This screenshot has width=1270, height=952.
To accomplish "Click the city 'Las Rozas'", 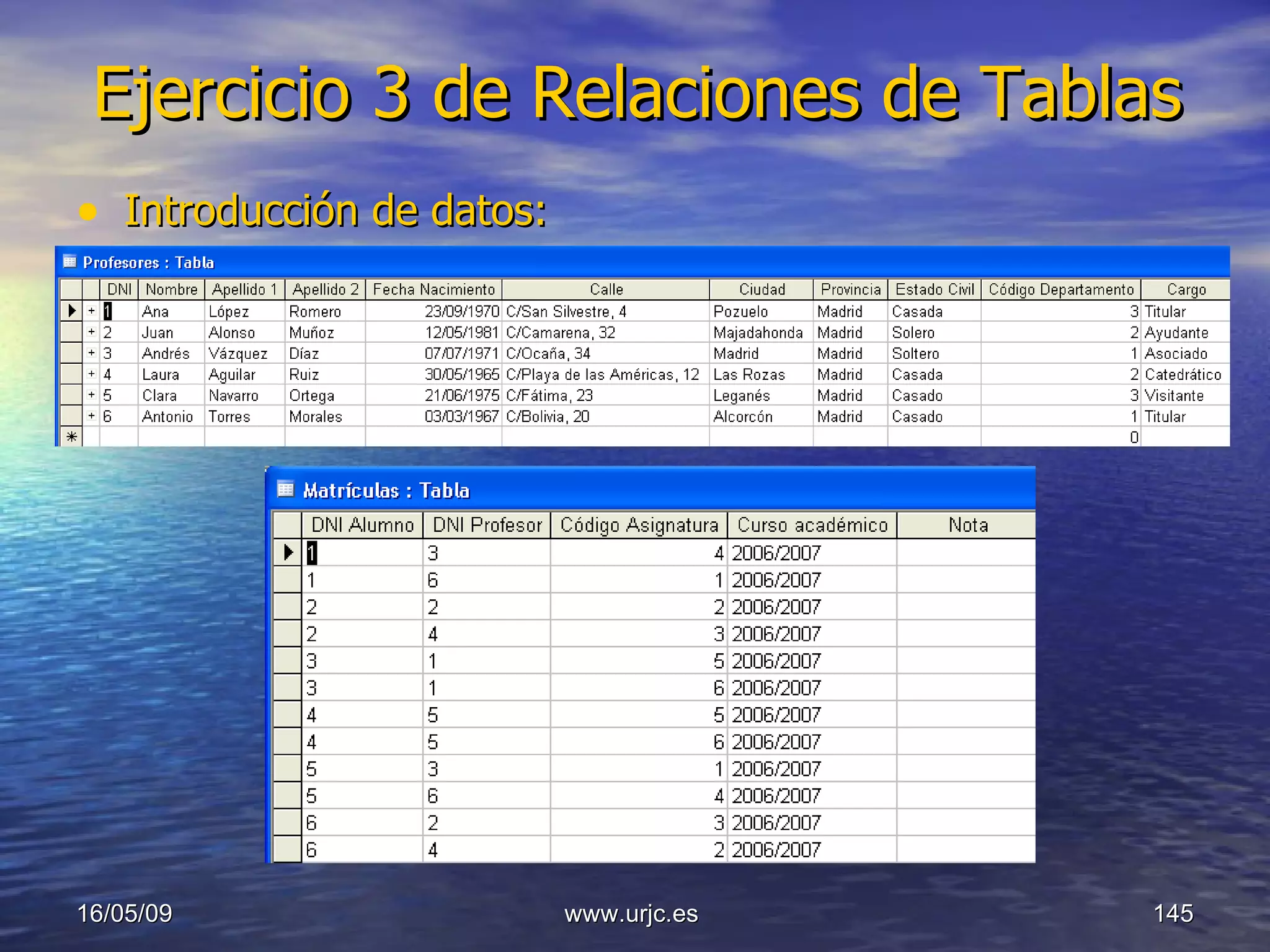I will 762,374.
